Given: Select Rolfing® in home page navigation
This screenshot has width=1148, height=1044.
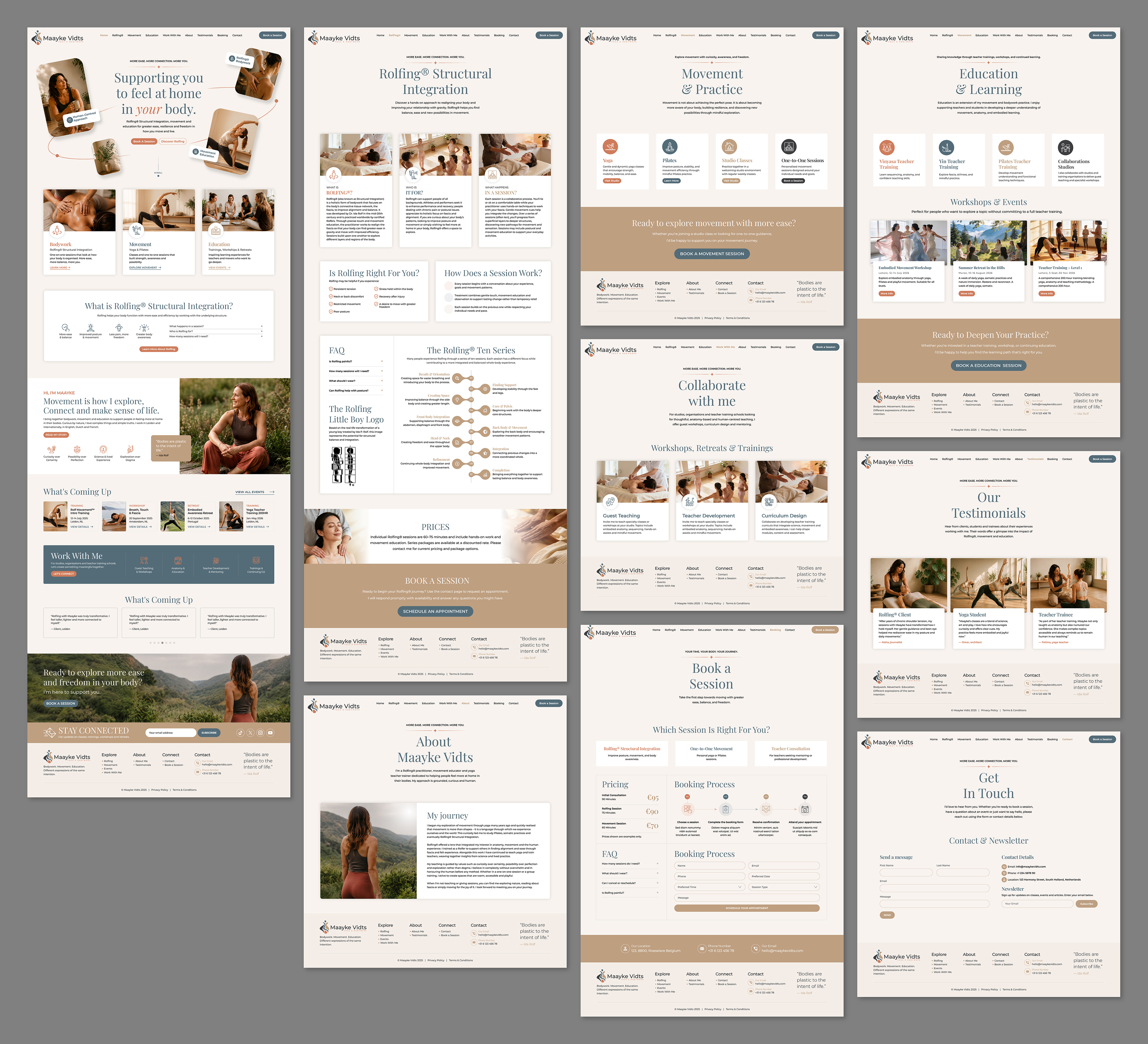Looking at the screenshot, I should [x=117, y=35].
